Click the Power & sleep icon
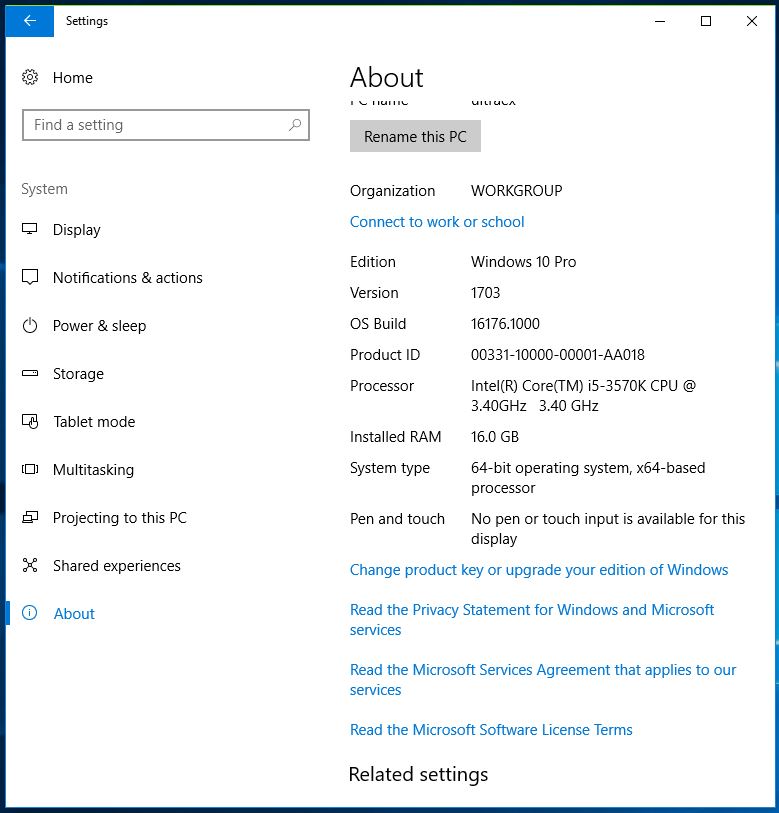Image resolution: width=779 pixels, height=813 pixels. coord(30,325)
